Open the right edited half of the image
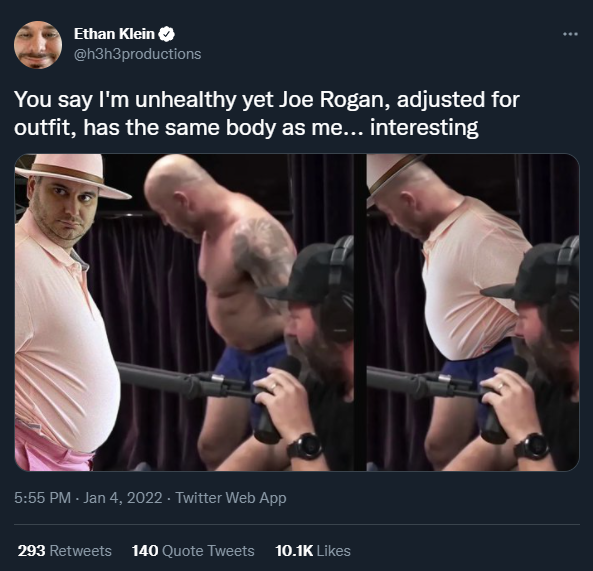593x571 pixels. [473, 312]
